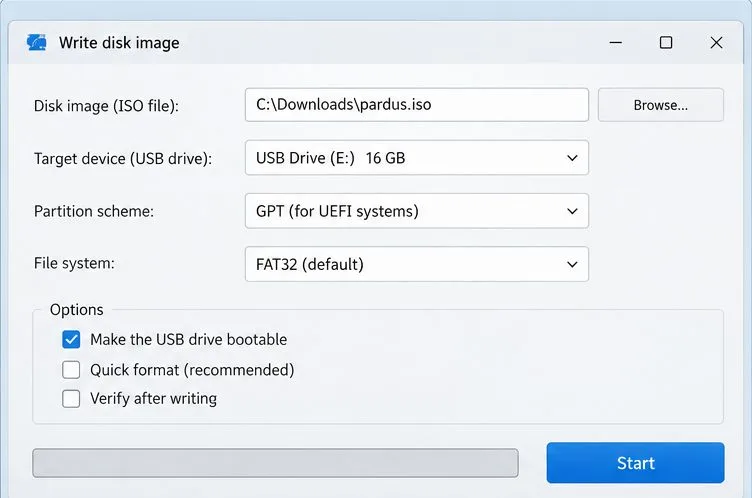Click the 'Target device (USB drive):' label
Image resolution: width=752 pixels, height=498 pixels.
click(x=123, y=158)
